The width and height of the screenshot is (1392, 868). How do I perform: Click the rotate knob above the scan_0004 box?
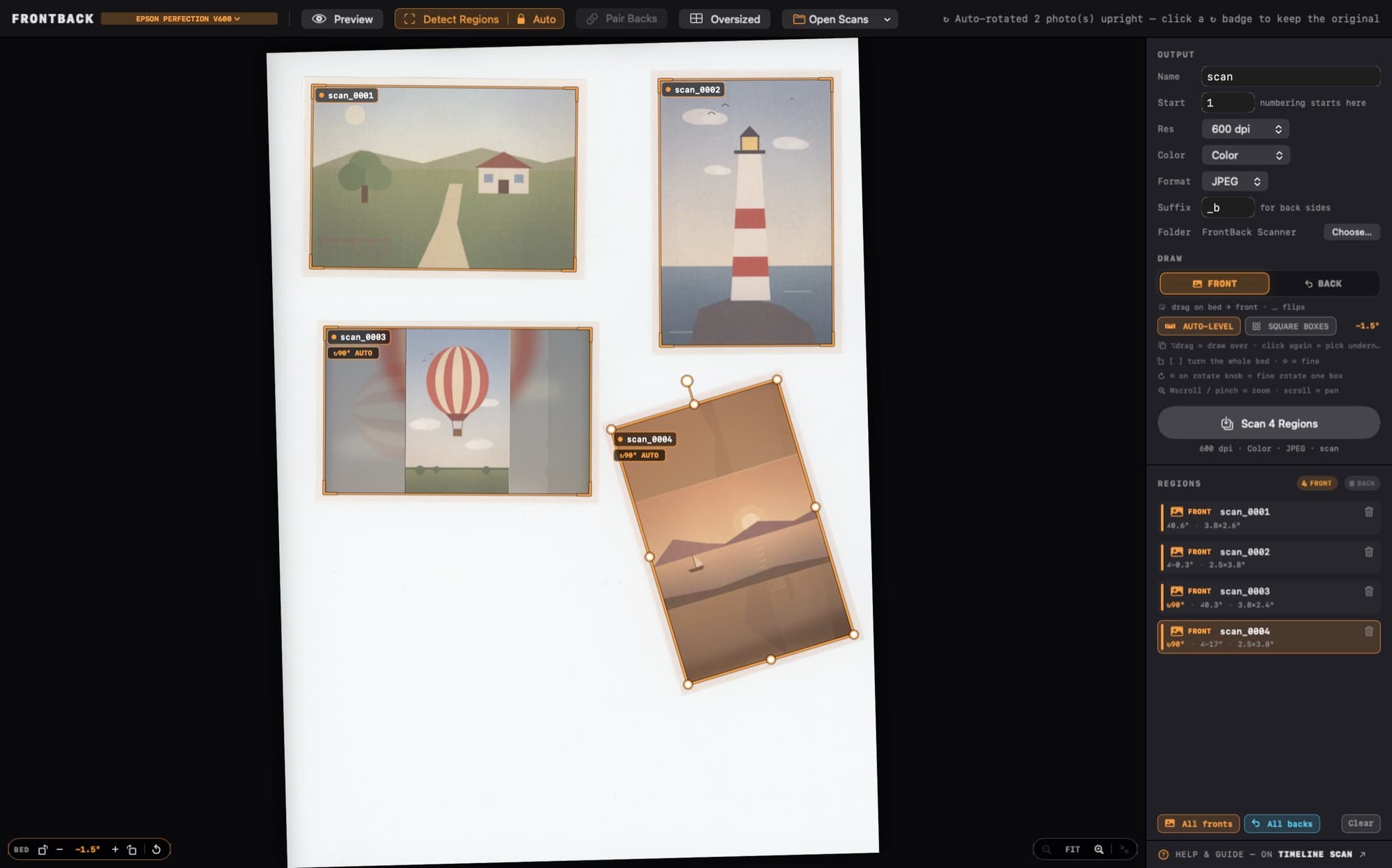point(687,381)
